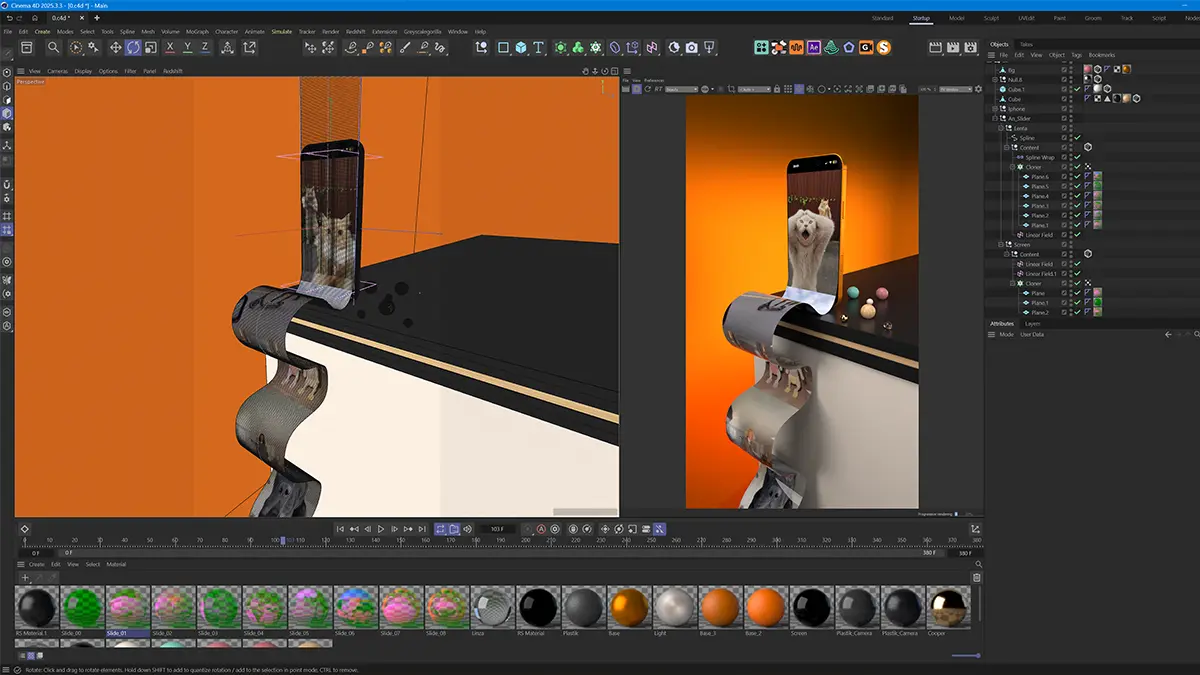This screenshot has width=1200, height=675.
Task: Toggle layer checkbox for Cube.1
Action: [x=1065, y=89]
